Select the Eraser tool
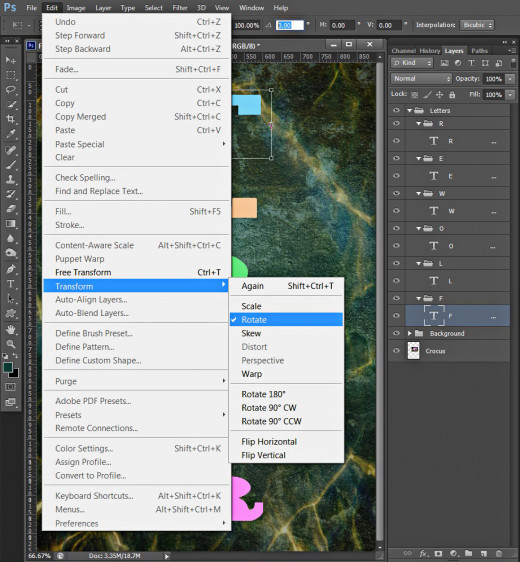This screenshot has height=562, width=520. 11,209
